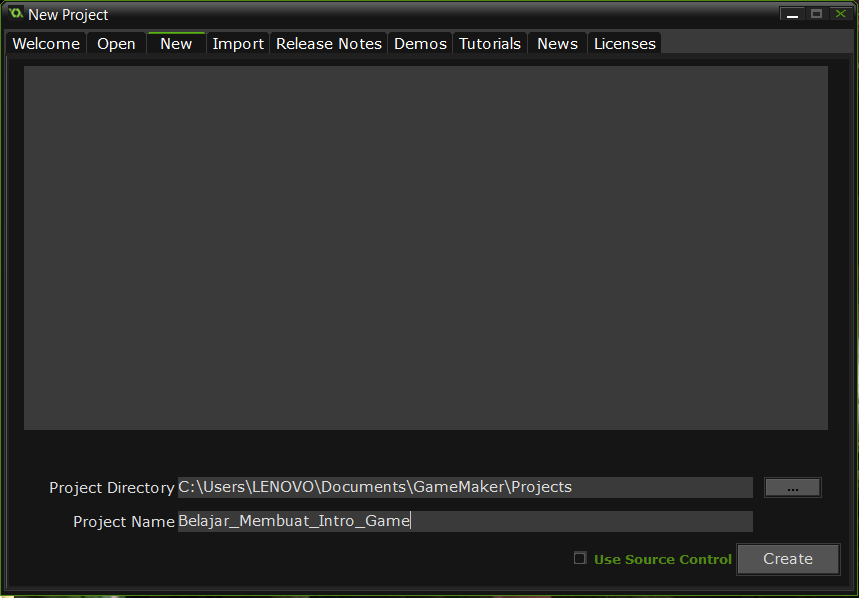859x598 pixels.
Task: Click the Project Directory path field
Action: point(465,487)
